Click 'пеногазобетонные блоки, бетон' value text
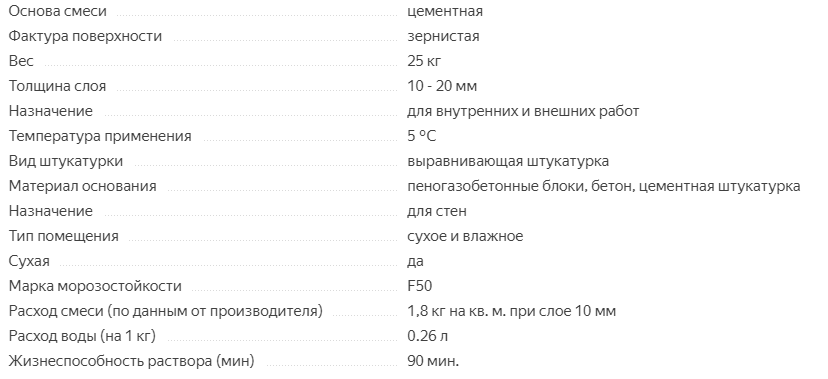The width and height of the screenshot is (828, 379). (520, 186)
